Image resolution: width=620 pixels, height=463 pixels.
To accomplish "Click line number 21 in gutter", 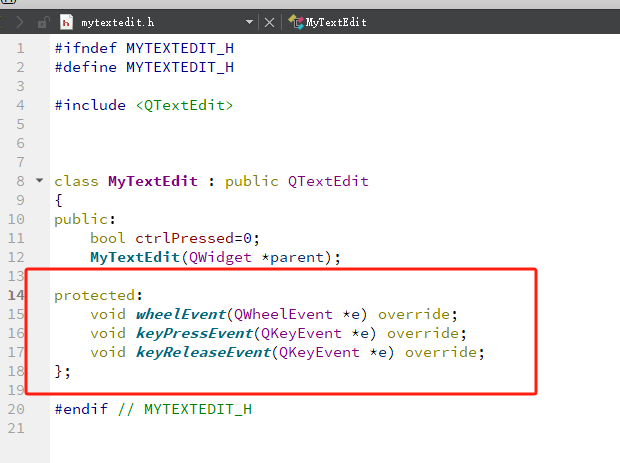I will click(x=16, y=428).
